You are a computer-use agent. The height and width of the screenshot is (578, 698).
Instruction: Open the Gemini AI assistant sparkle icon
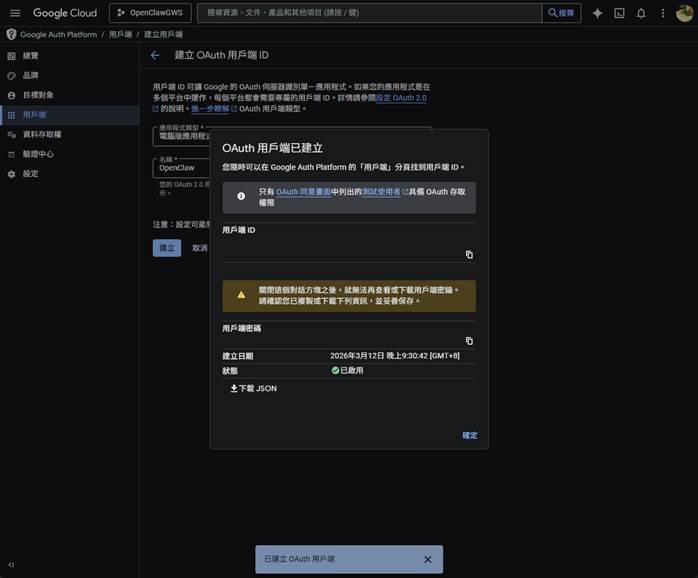click(597, 13)
